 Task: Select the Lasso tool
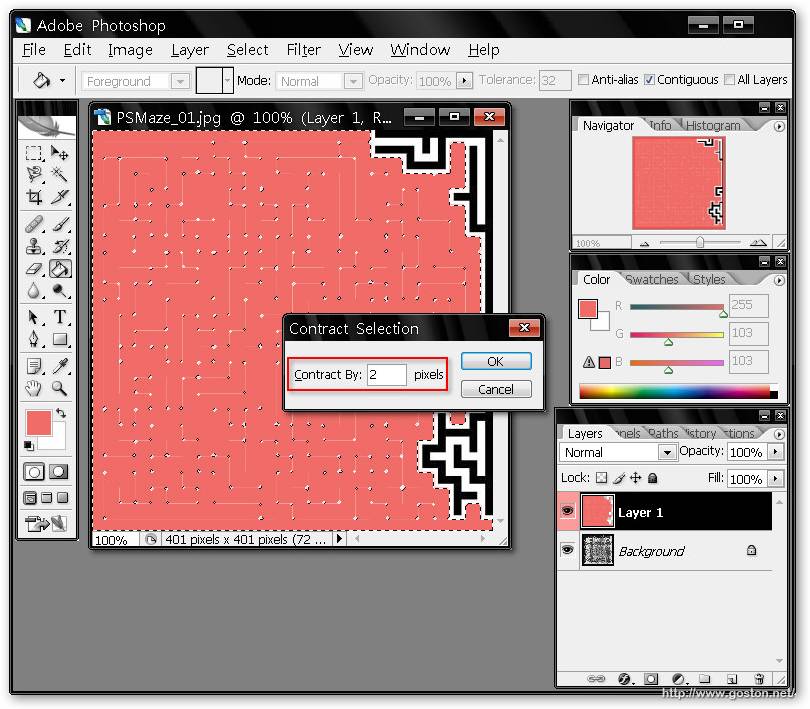(34, 175)
